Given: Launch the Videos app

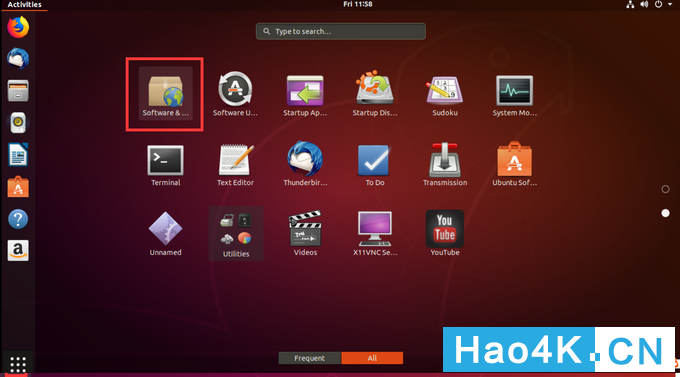Looking at the screenshot, I should click(305, 233).
